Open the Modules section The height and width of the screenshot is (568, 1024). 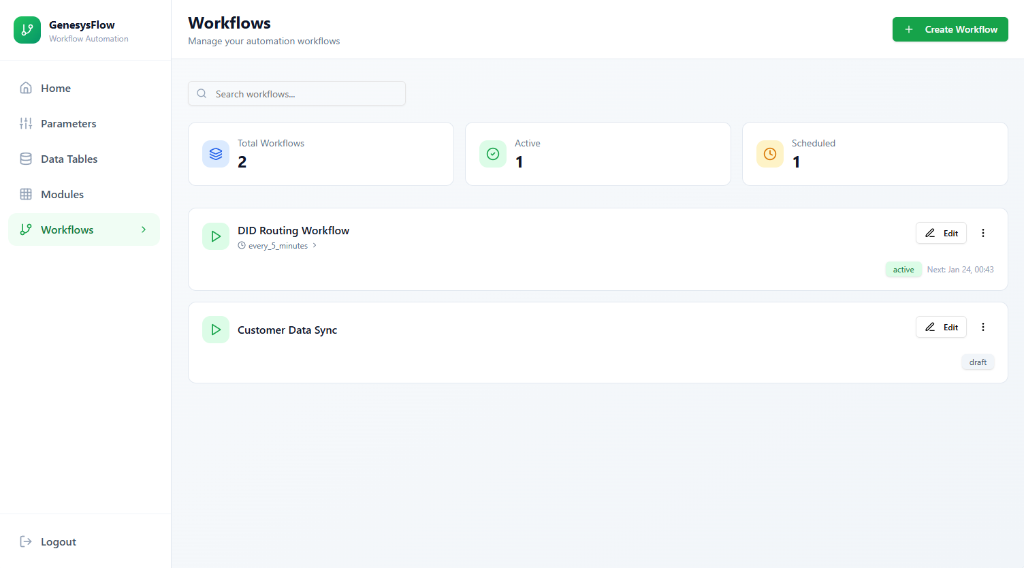84,194
